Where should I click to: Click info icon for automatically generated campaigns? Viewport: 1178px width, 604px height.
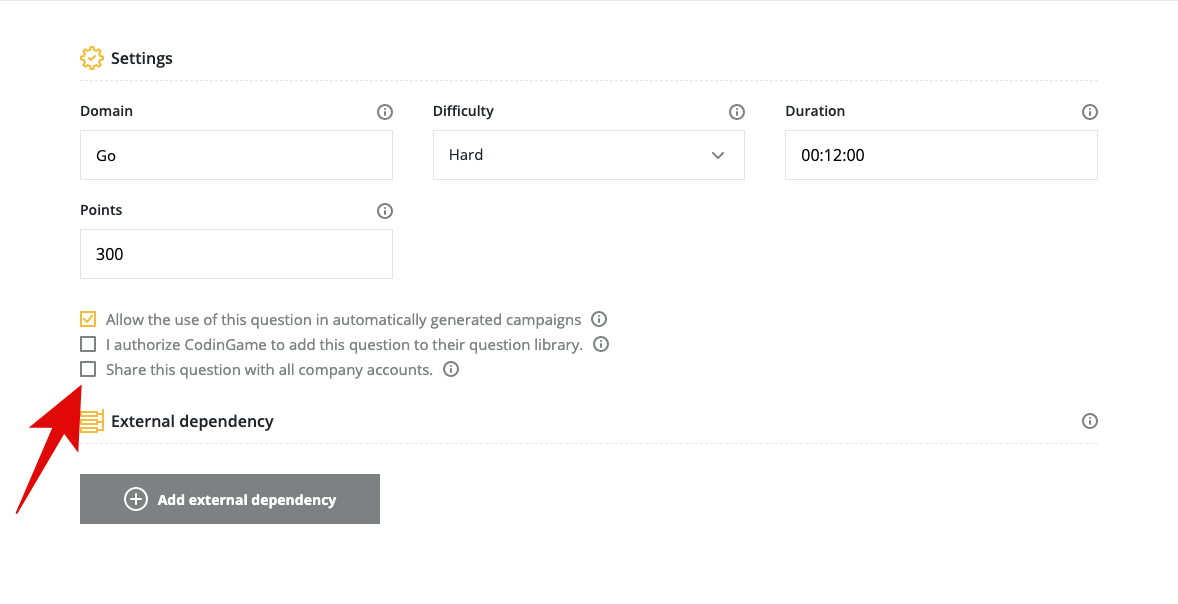click(x=599, y=320)
